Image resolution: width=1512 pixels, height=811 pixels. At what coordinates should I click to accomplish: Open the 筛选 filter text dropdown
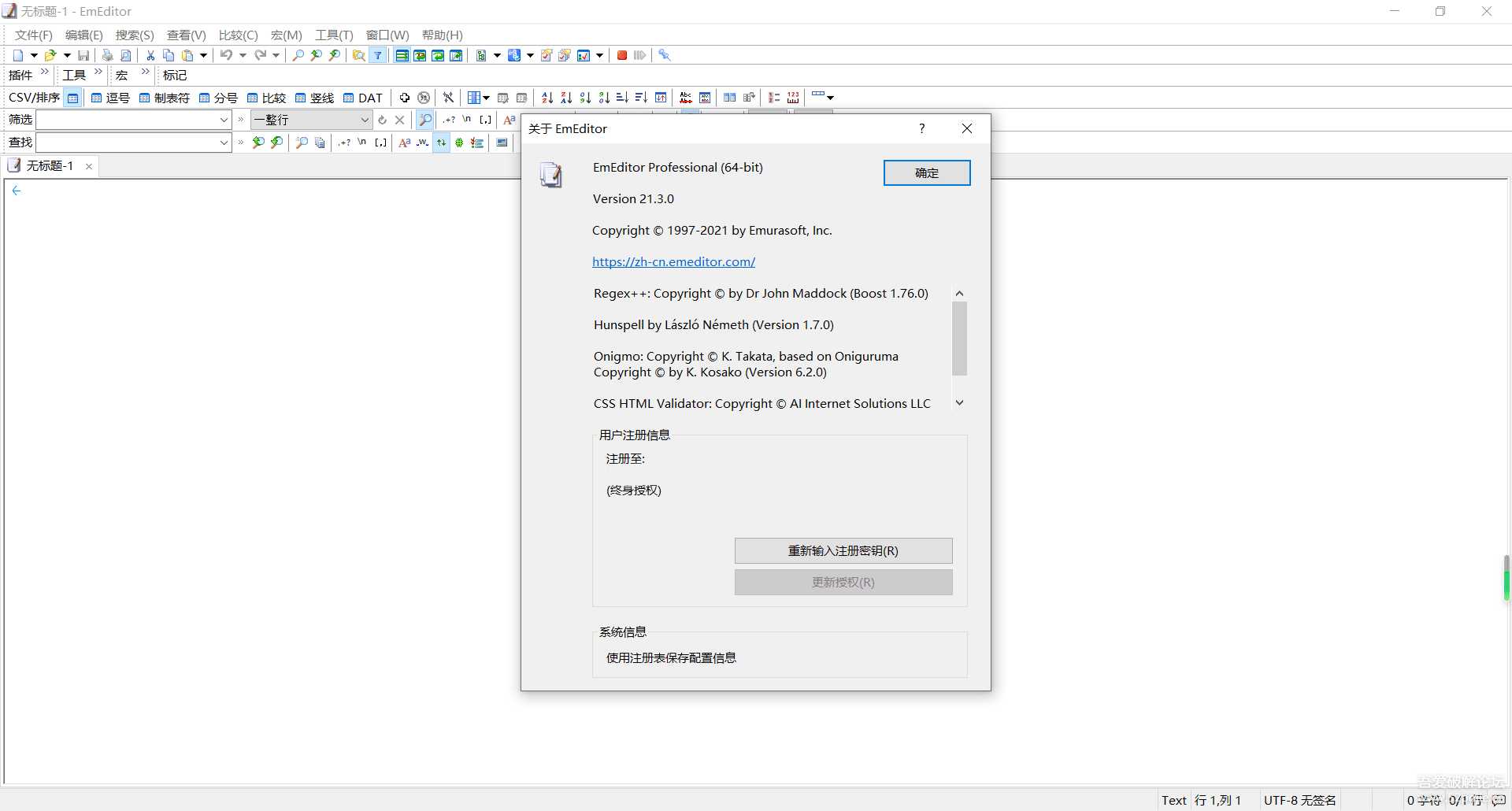[224, 120]
